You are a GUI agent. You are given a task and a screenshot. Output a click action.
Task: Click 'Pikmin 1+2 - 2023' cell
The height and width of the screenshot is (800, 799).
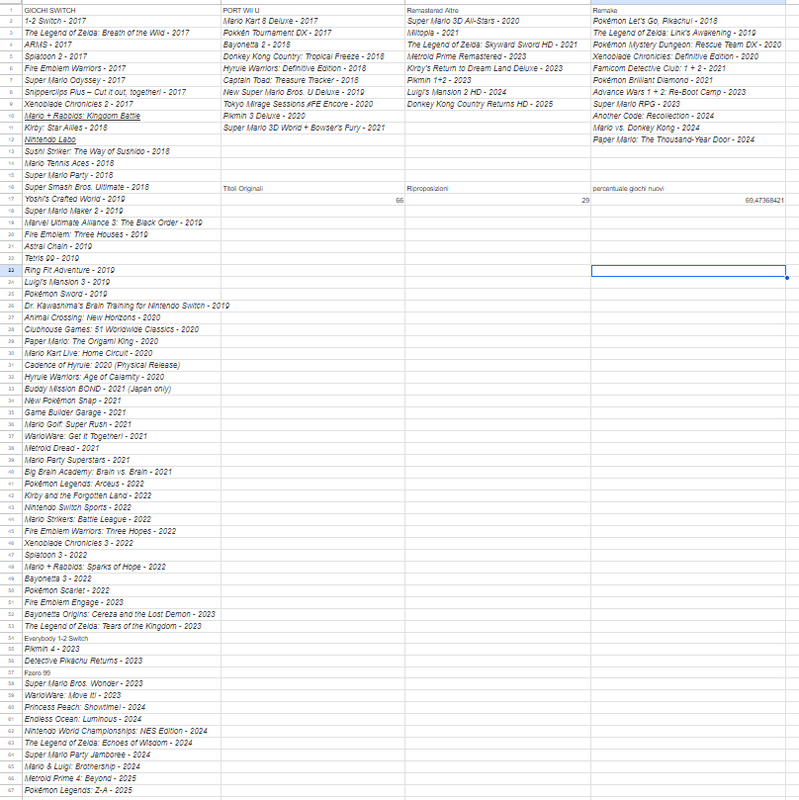(497, 80)
